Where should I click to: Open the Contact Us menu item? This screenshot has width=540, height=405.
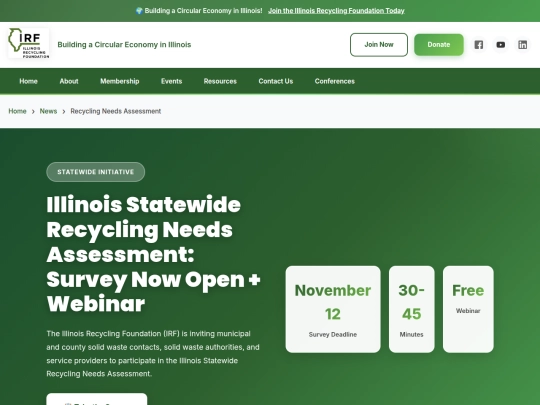point(276,81)
